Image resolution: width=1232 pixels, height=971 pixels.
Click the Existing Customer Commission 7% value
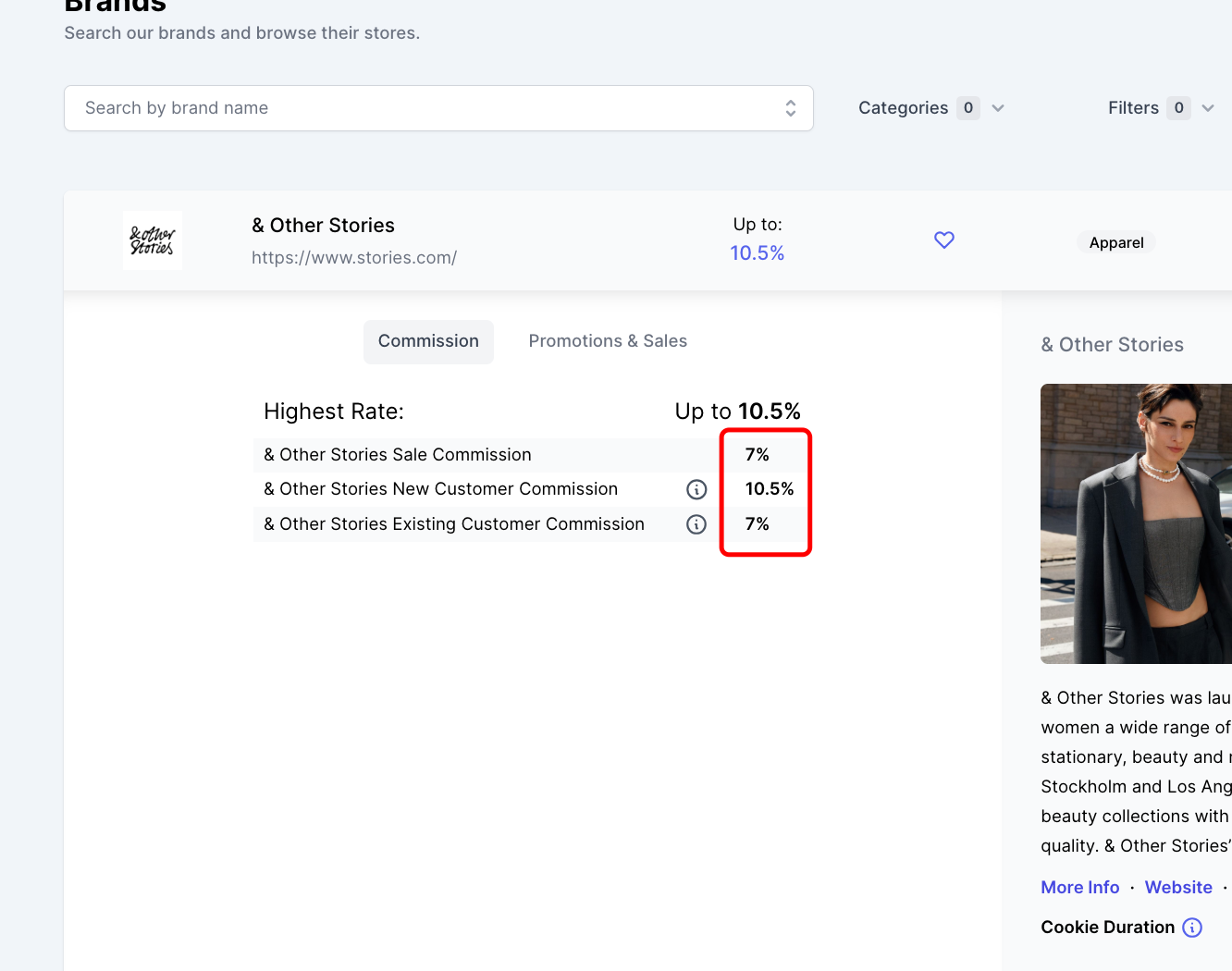pos(757,524)
